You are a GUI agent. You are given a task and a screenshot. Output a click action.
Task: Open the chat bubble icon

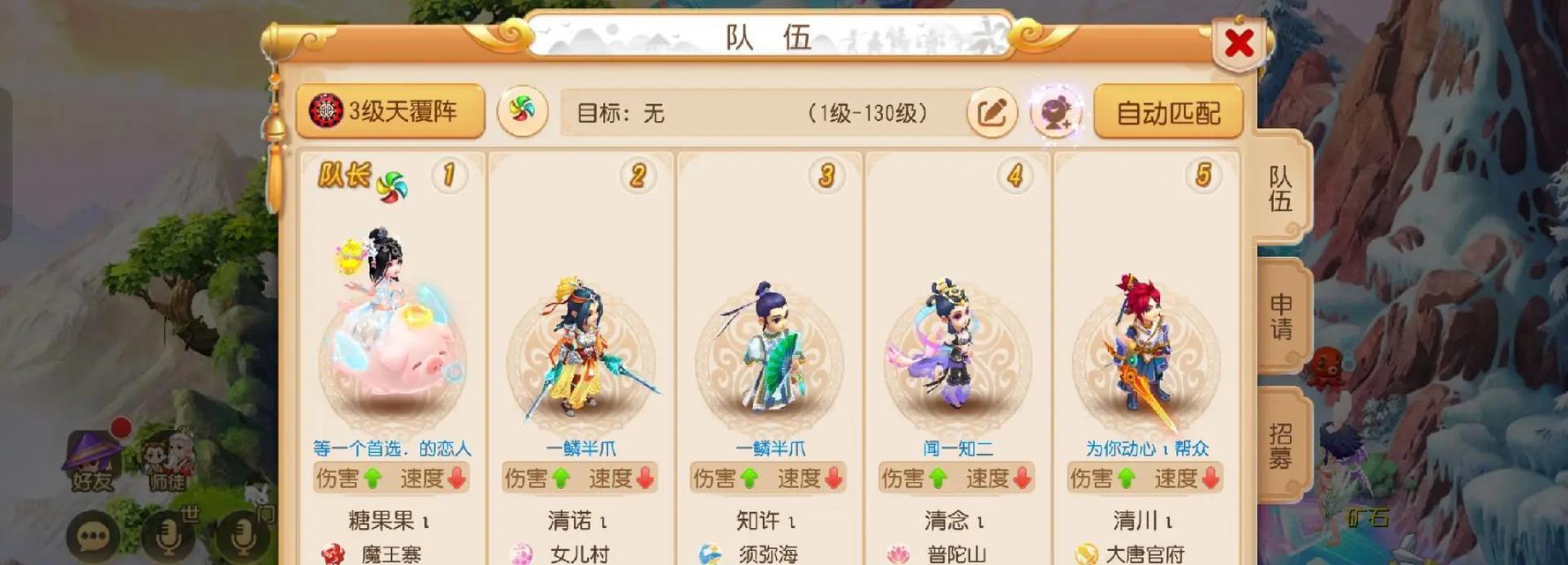point(93,535)
